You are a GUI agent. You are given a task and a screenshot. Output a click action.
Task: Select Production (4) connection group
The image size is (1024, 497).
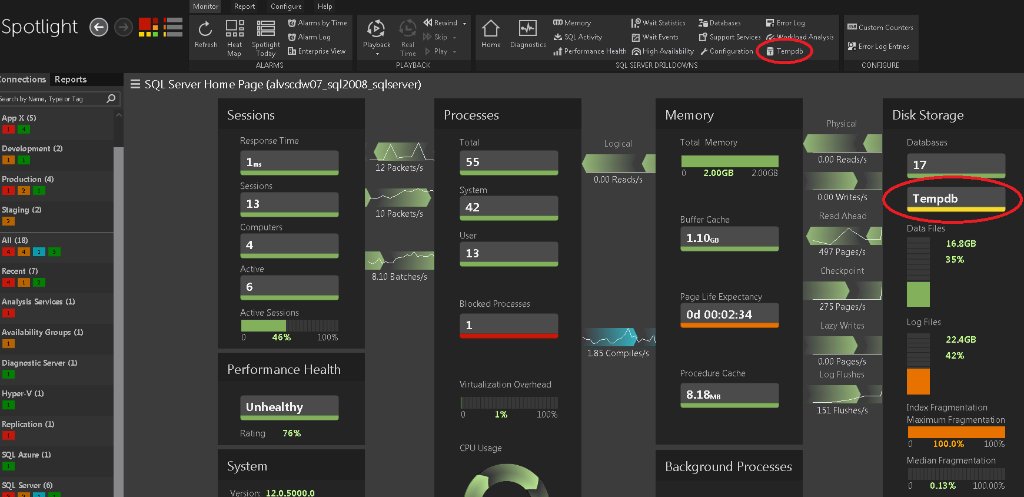click(x=28, y=180)
